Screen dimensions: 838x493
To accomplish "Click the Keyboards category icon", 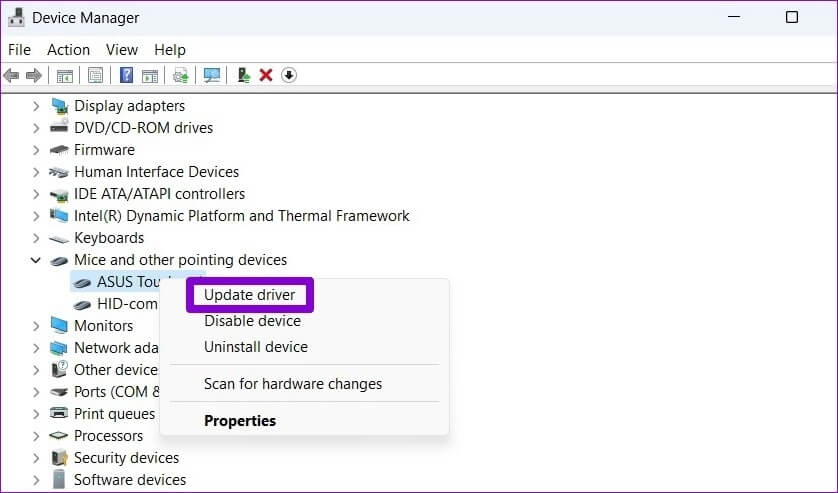I will tap(59, 238).
